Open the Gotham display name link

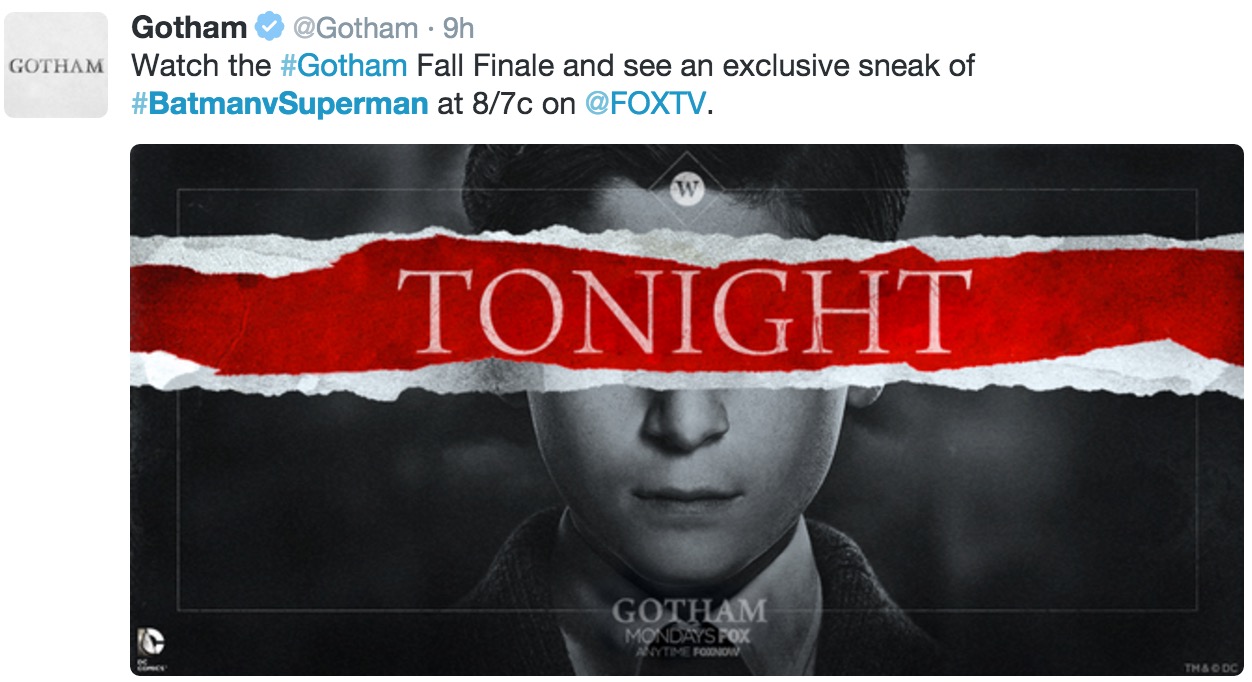pyautogui.click(x=189, y=26)
